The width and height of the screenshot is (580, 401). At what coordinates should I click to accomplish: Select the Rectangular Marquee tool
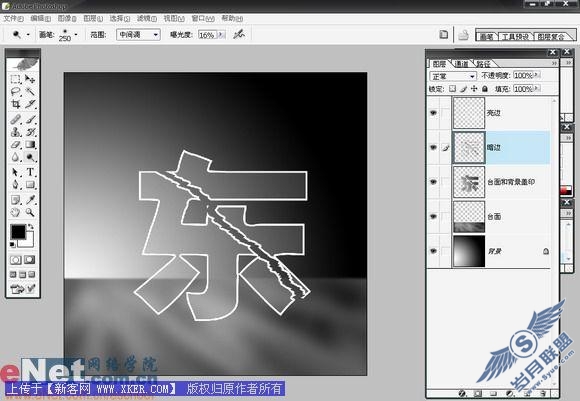16,79
